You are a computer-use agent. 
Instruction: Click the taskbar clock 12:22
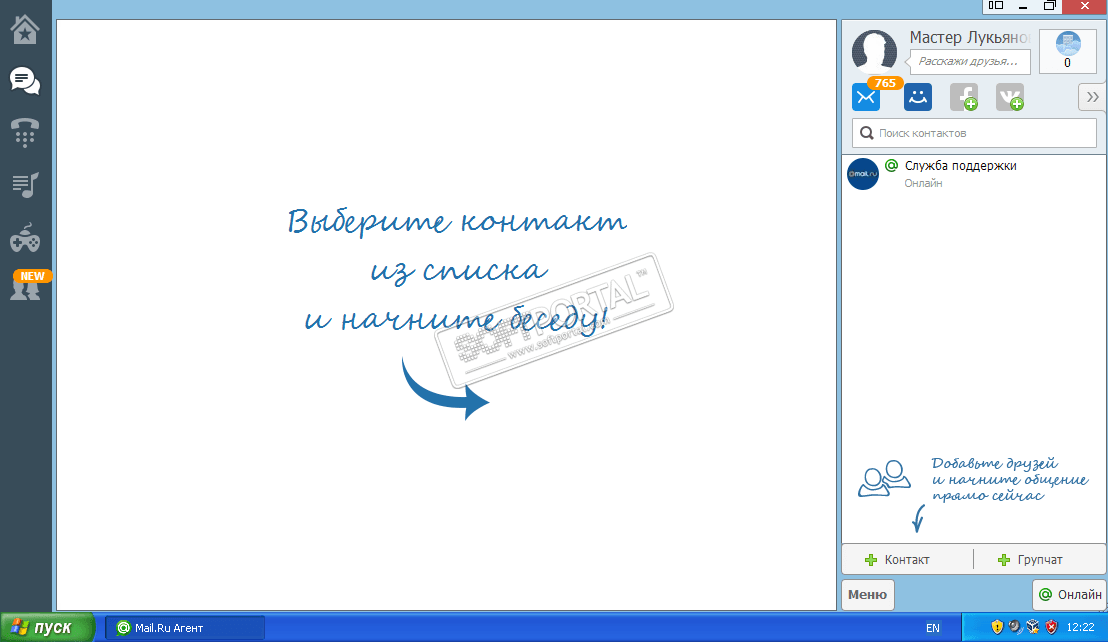(1080, 627)
